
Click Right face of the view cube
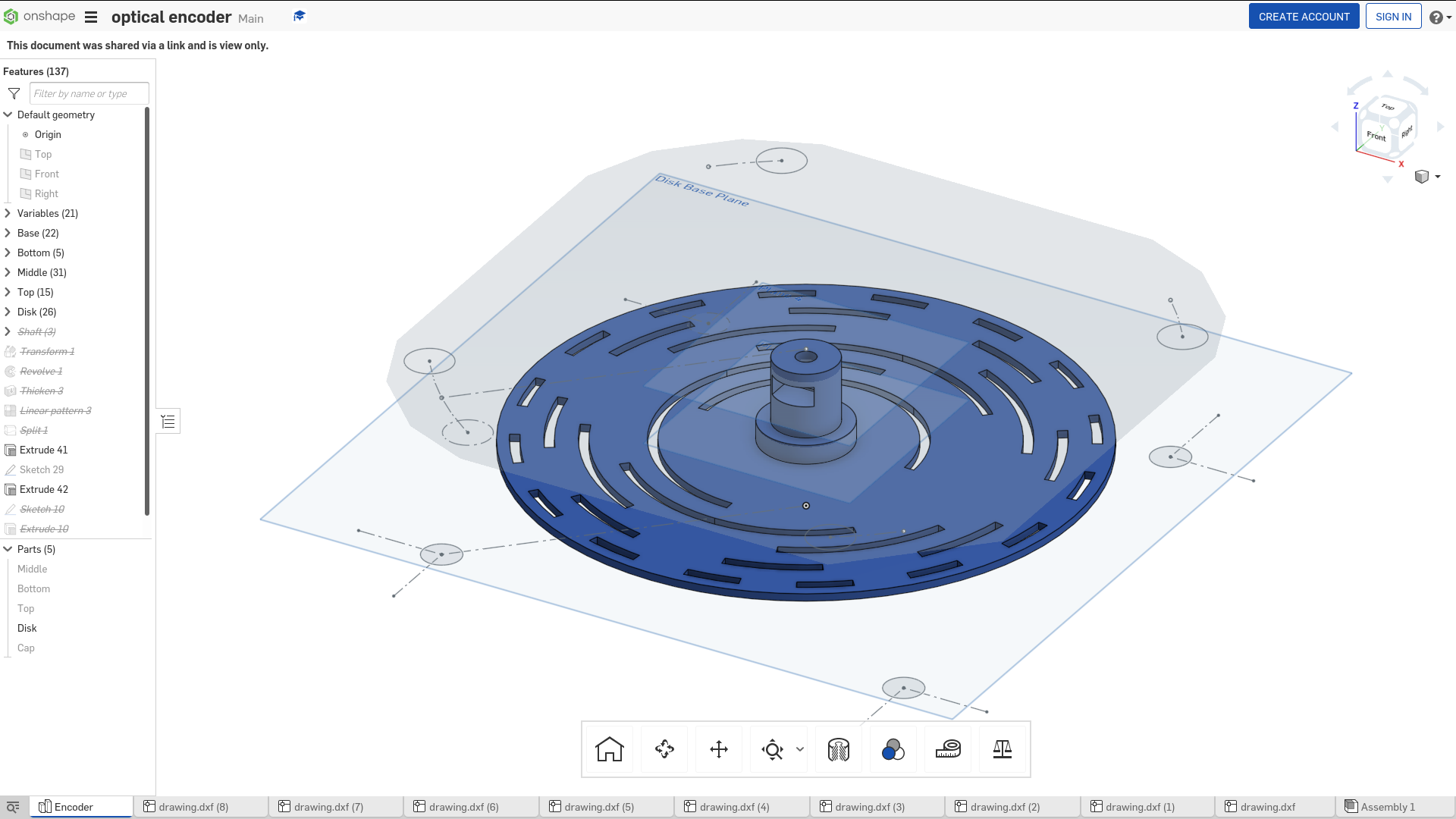pos(1407,132)
